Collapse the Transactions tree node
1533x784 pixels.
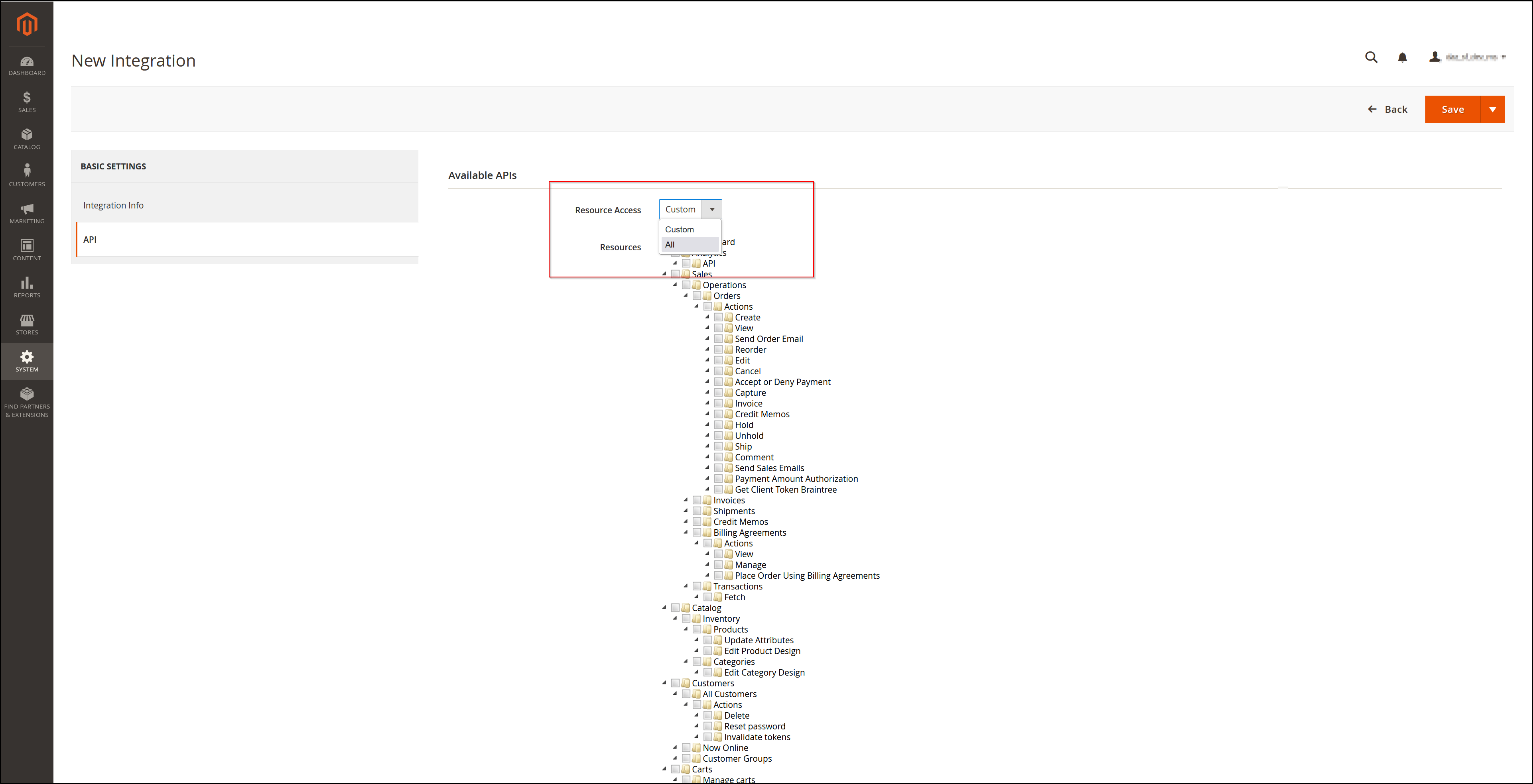686,587
